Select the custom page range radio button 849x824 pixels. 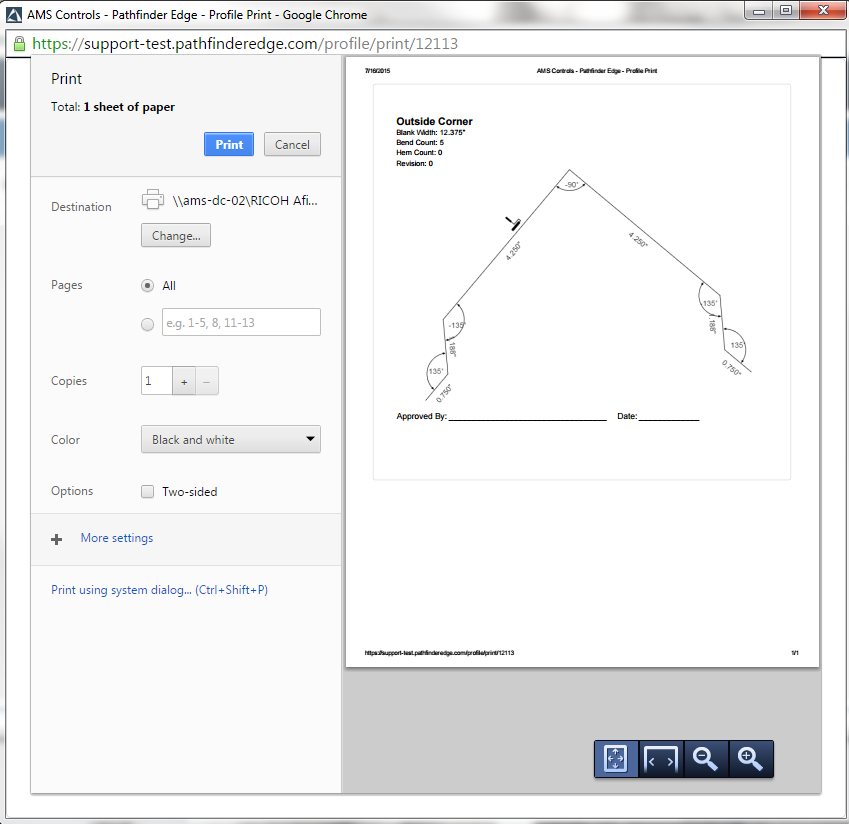147,324
